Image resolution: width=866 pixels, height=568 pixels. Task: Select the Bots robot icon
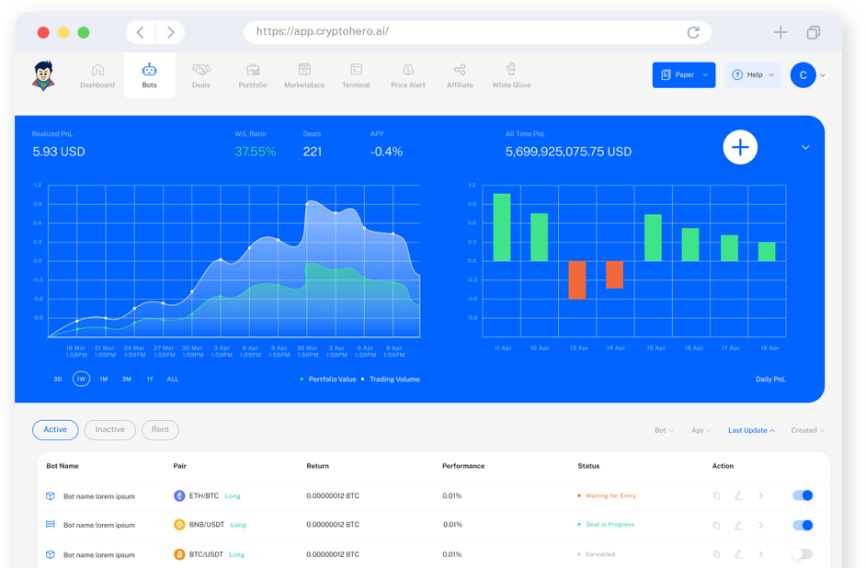click(149, 70)
